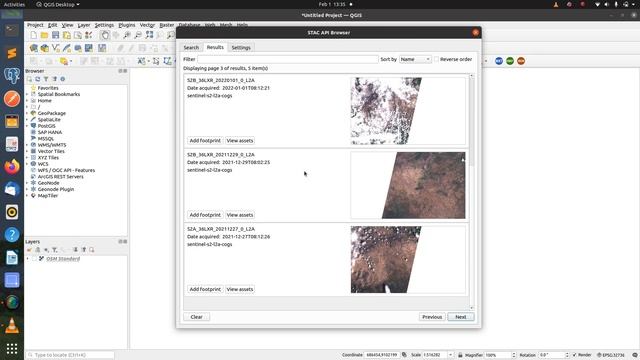Expand the PostGIS browser item

point(28,126)
